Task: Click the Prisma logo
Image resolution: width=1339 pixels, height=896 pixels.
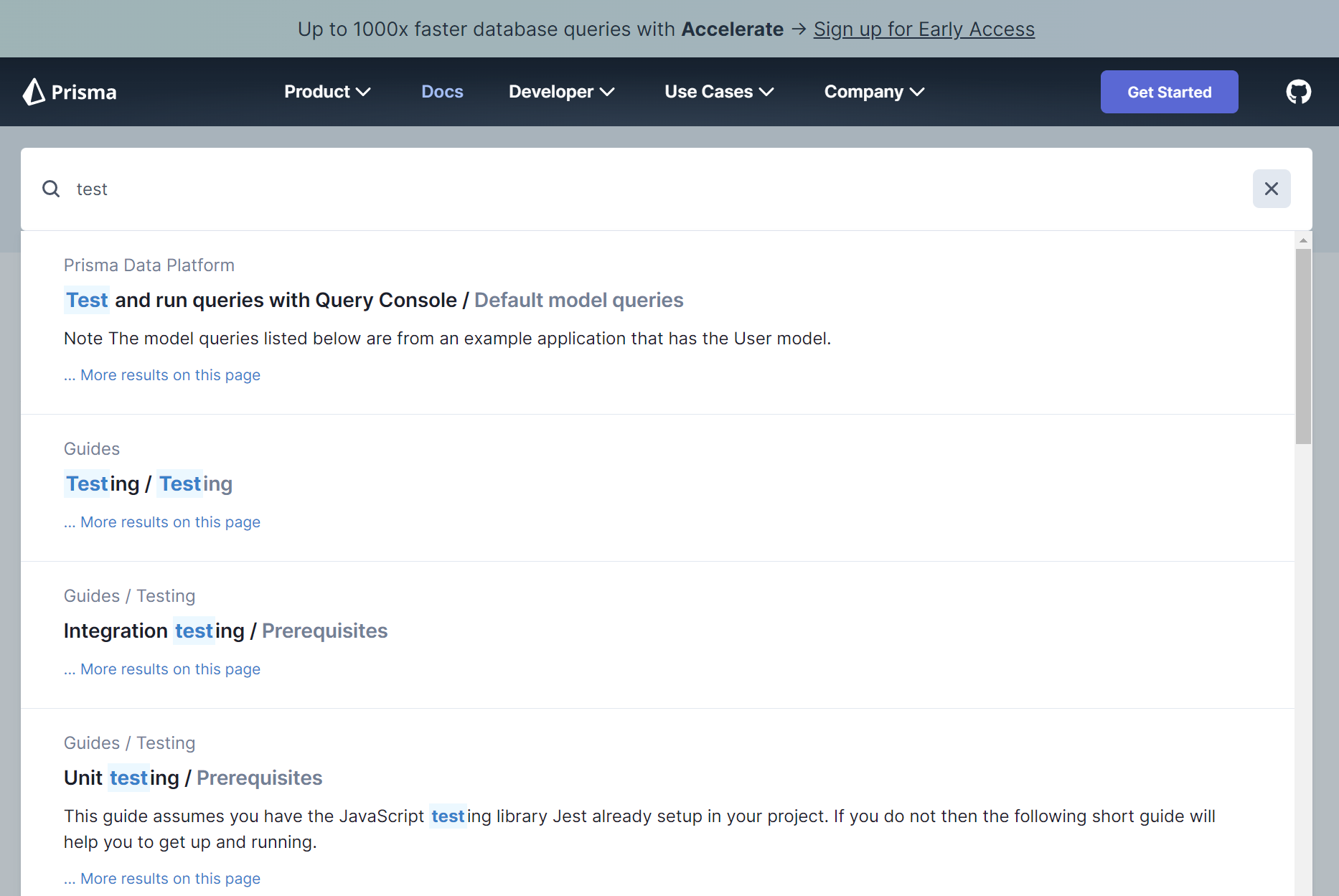Action: tap(69, 92)
